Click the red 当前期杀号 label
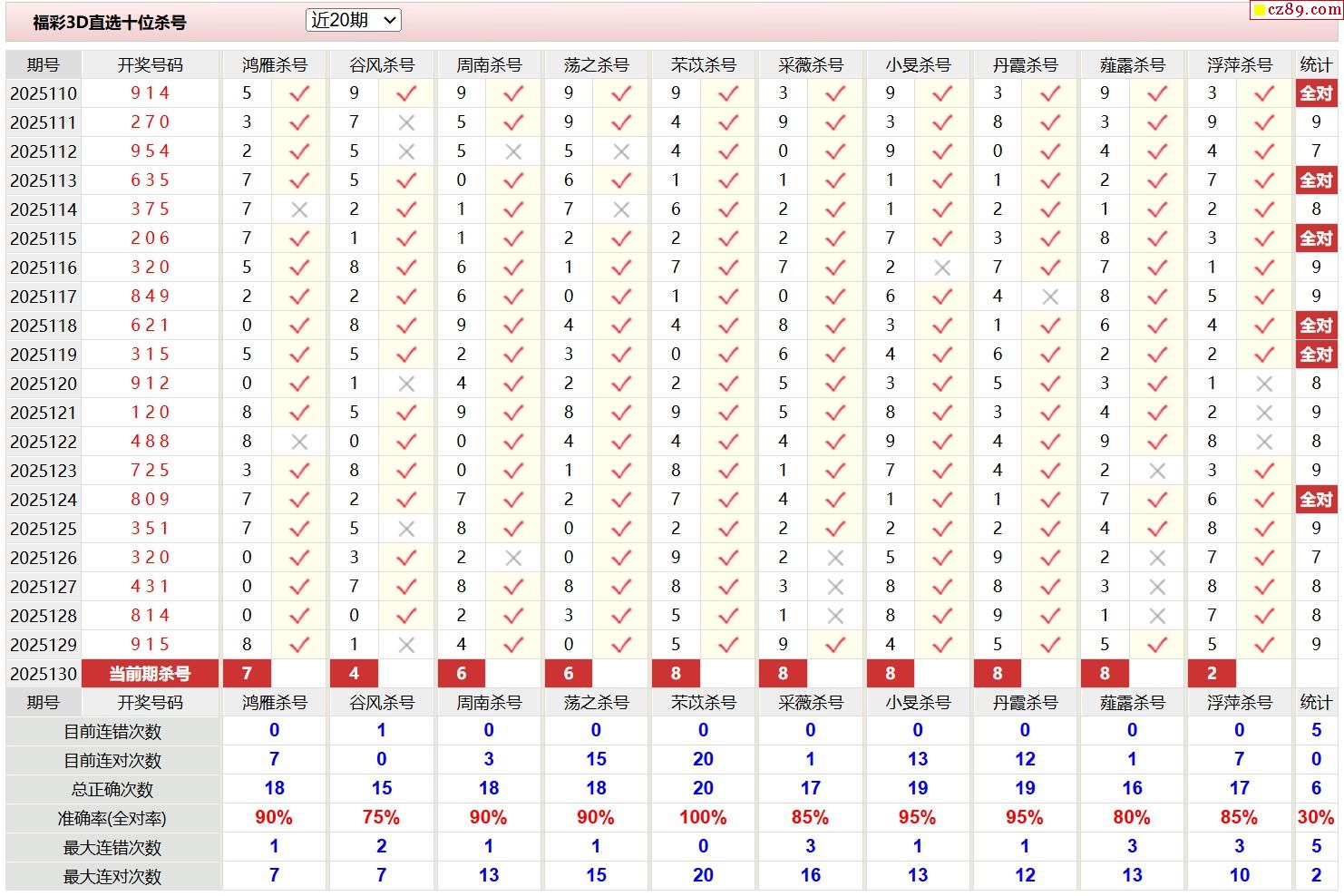1344x896 pixels. click(x=151, y=674)
